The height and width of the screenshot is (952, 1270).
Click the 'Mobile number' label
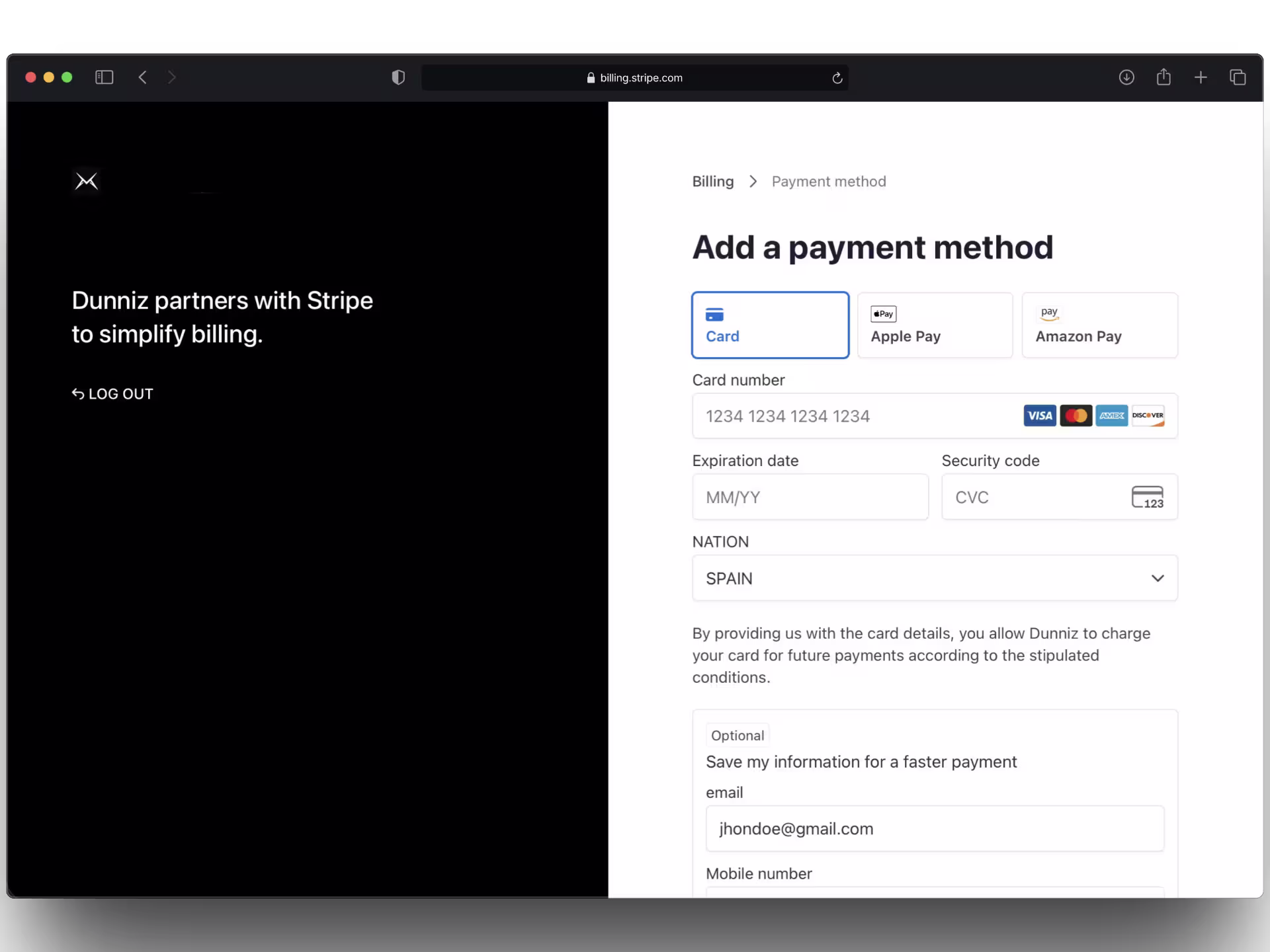[759, 874]
